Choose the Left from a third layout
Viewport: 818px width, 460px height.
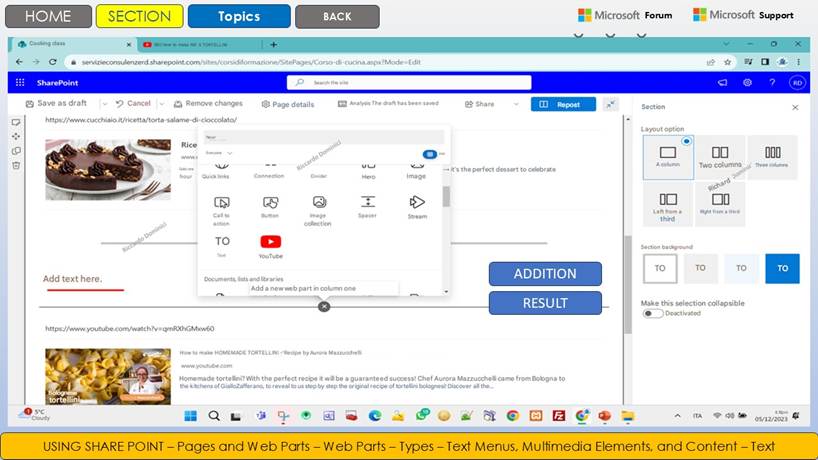[668, 205]
